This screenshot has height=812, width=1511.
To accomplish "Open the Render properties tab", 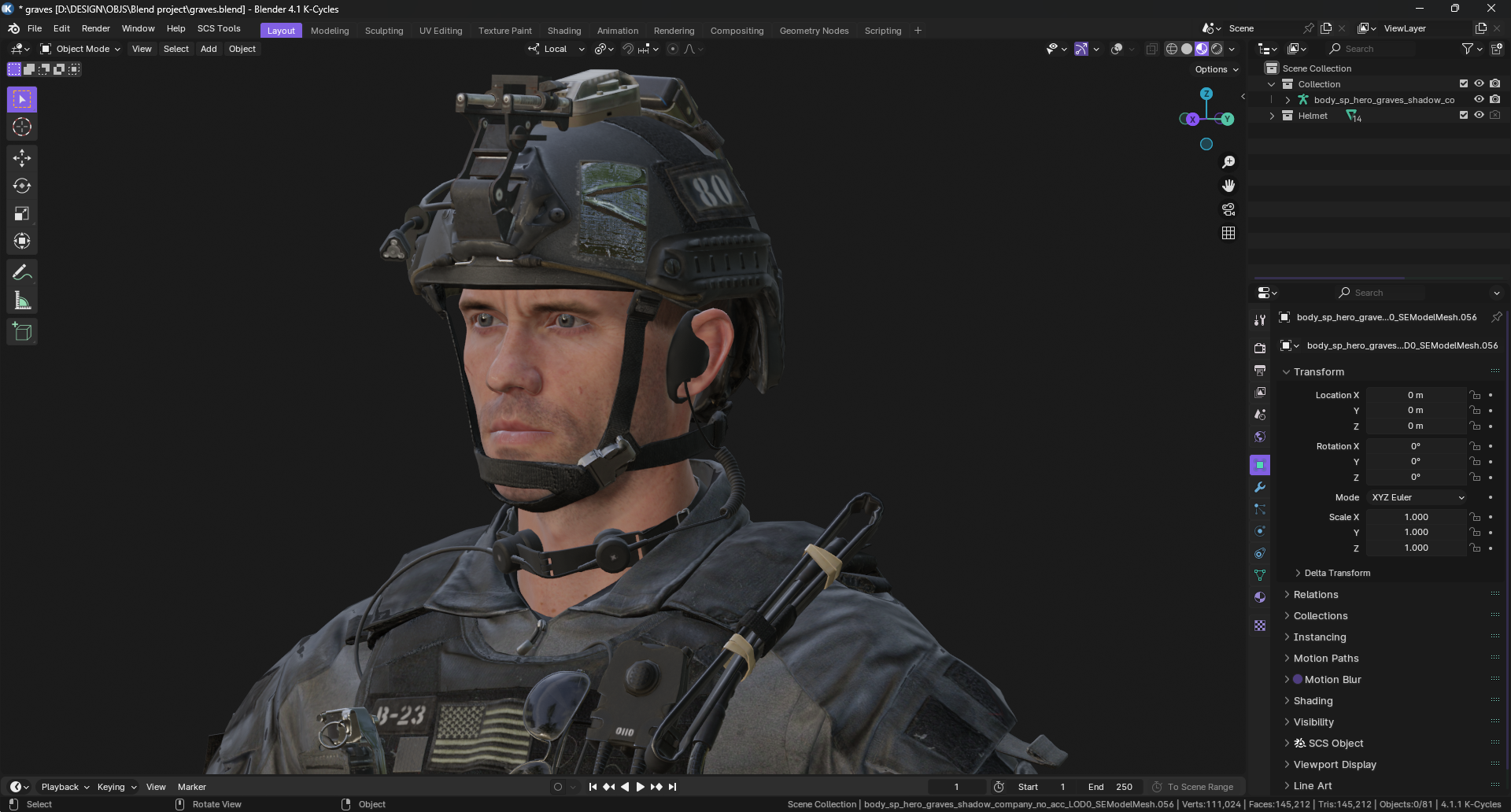I will click(x=1260, y=348).
